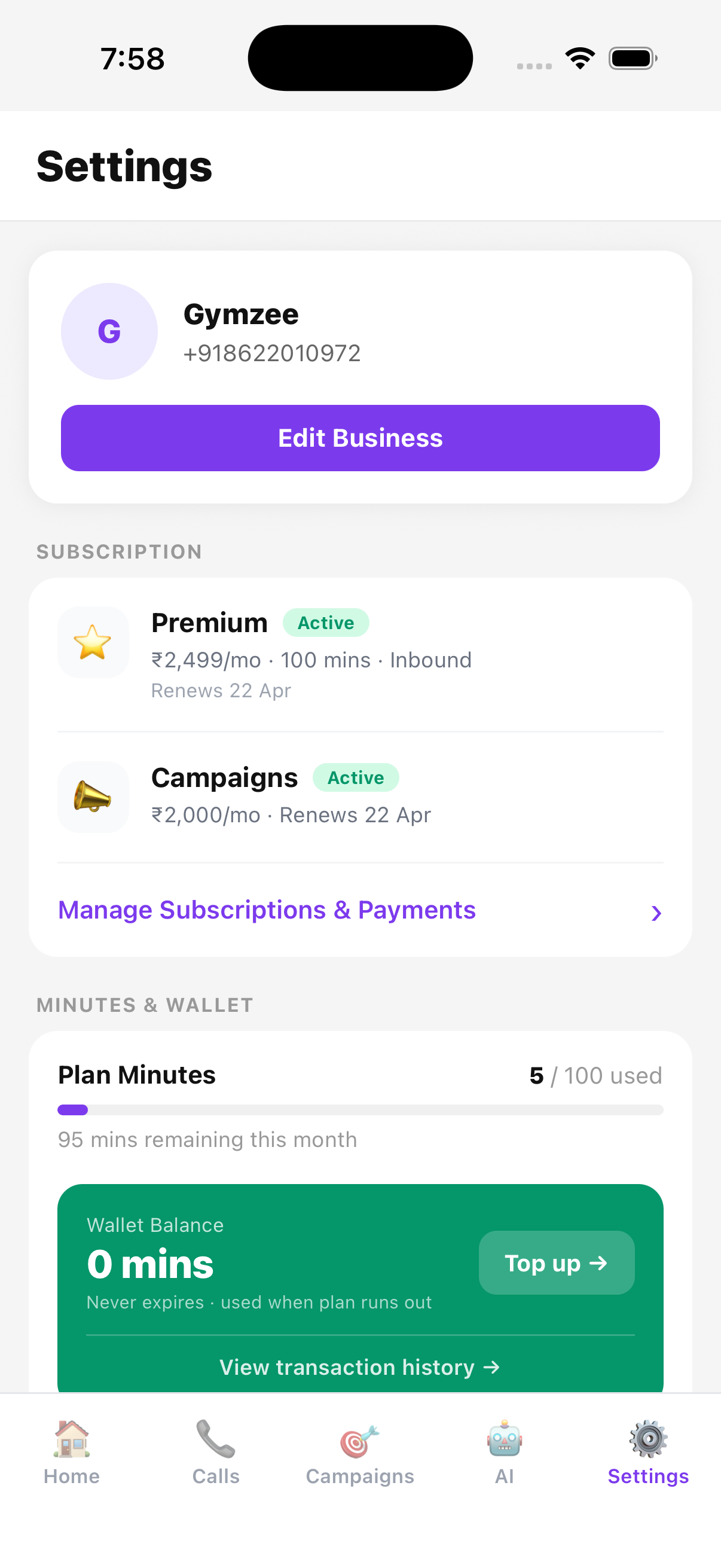The image size is (721, 1568).
Task: Tap the Premium star icon
Action: [93, 642]
